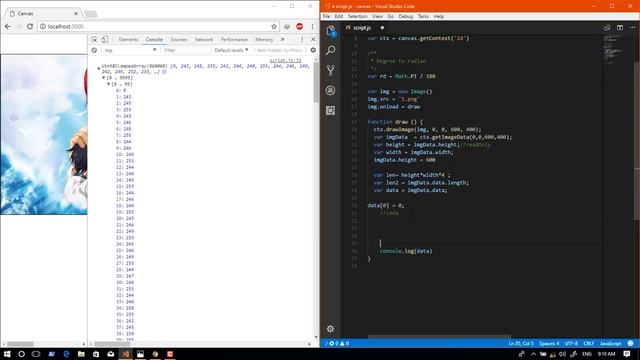
Task: Open the console context dropdown 'top'
Action: tap(130, 50)
